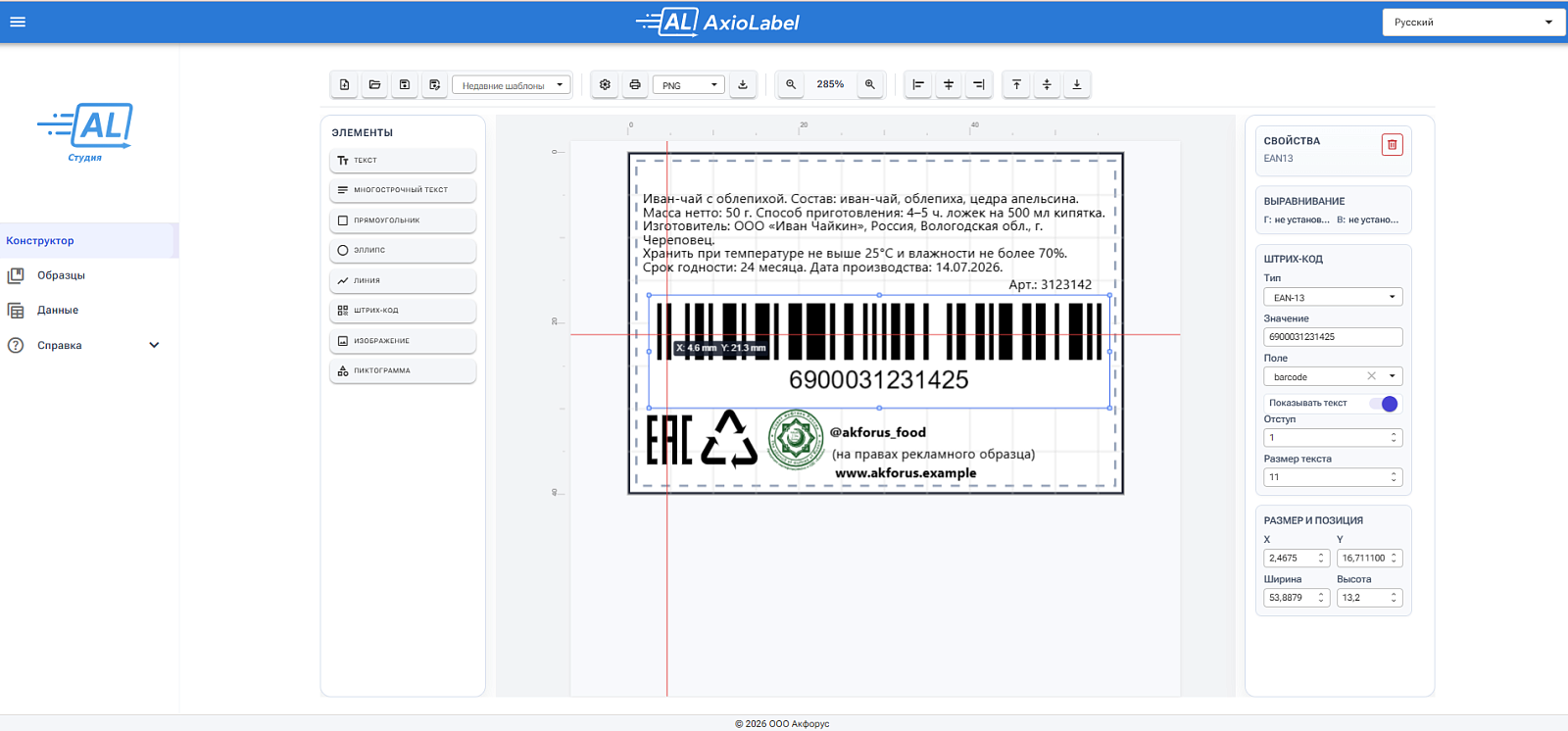Add a Пиктограмма element
The image size is (1568, 731).
[403, 370]
